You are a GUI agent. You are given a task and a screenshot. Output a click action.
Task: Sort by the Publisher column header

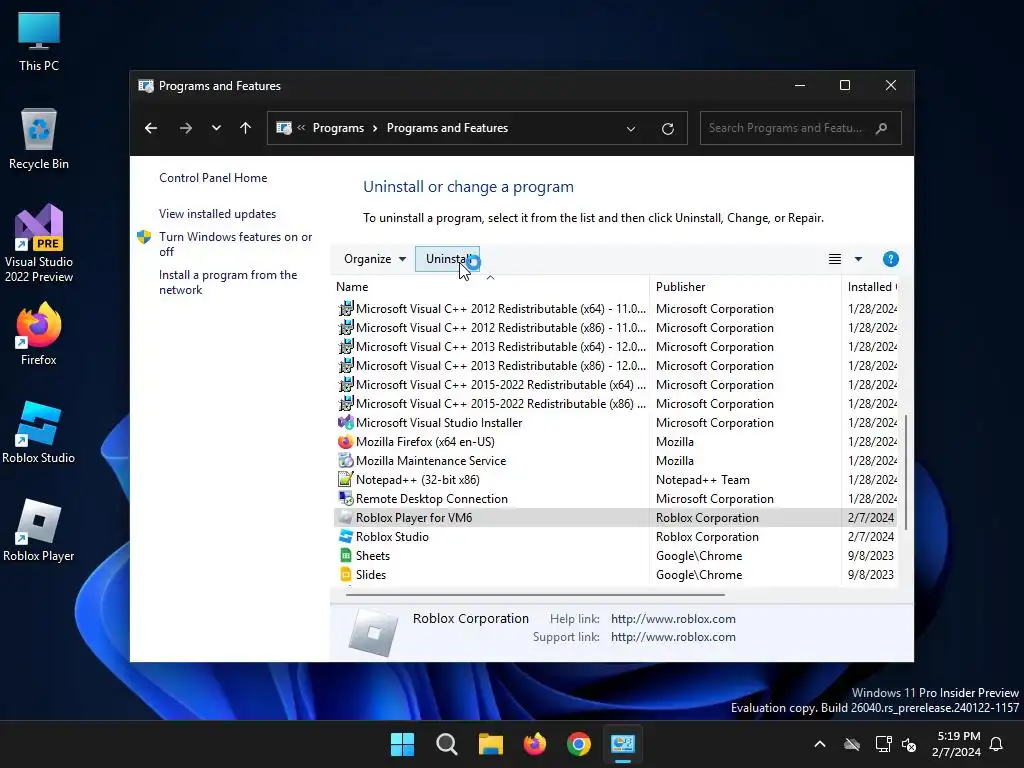(x=745, y=287)
